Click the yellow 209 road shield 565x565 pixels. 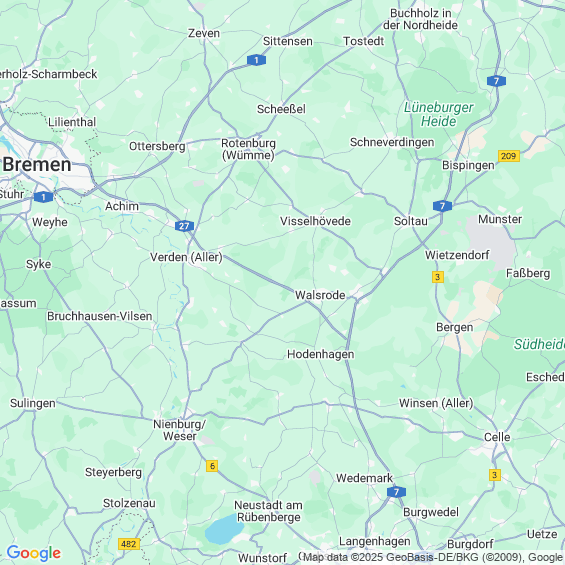click(509, 156)
